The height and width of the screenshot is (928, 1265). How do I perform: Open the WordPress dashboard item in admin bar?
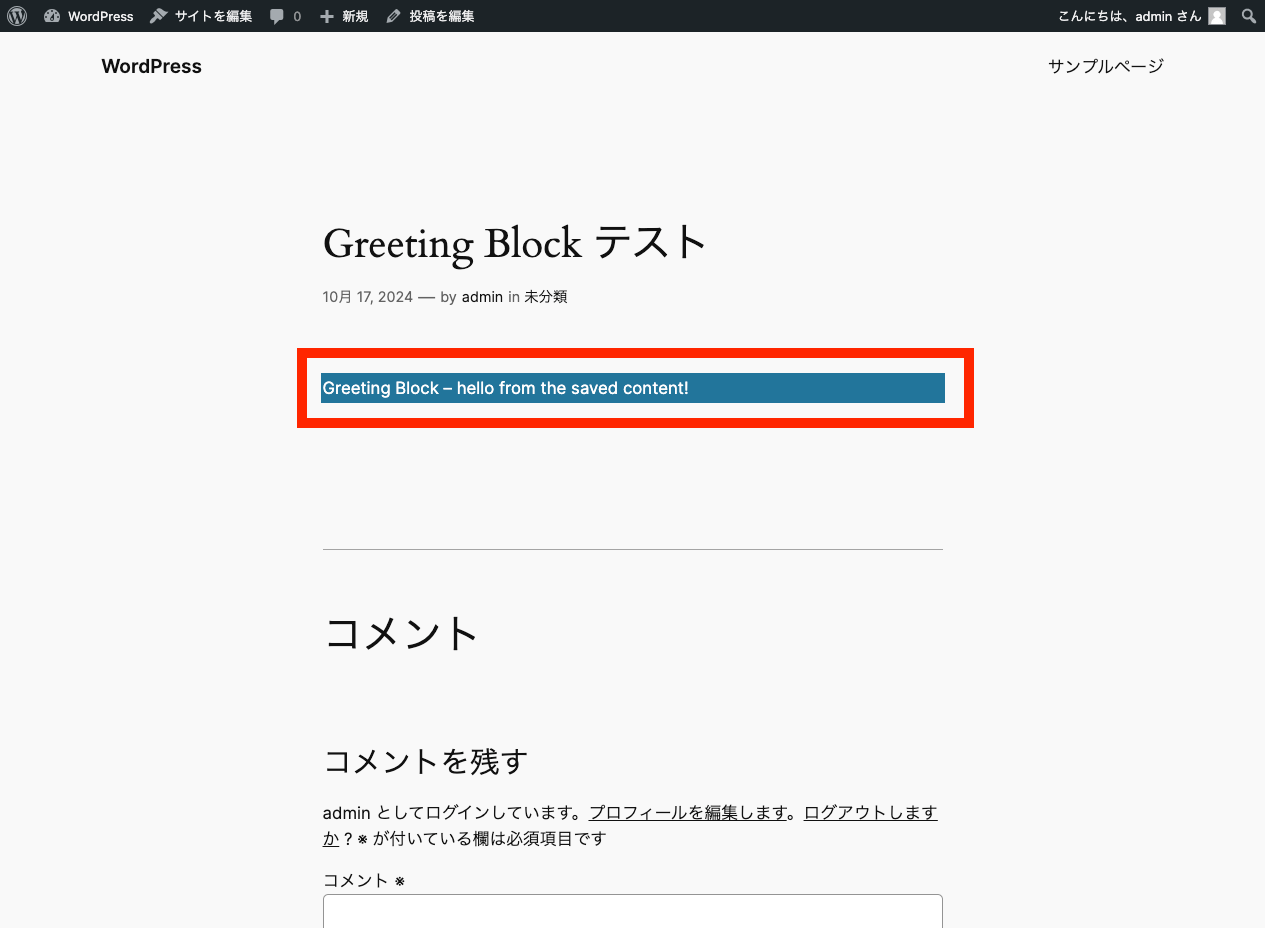click(89, 16)
